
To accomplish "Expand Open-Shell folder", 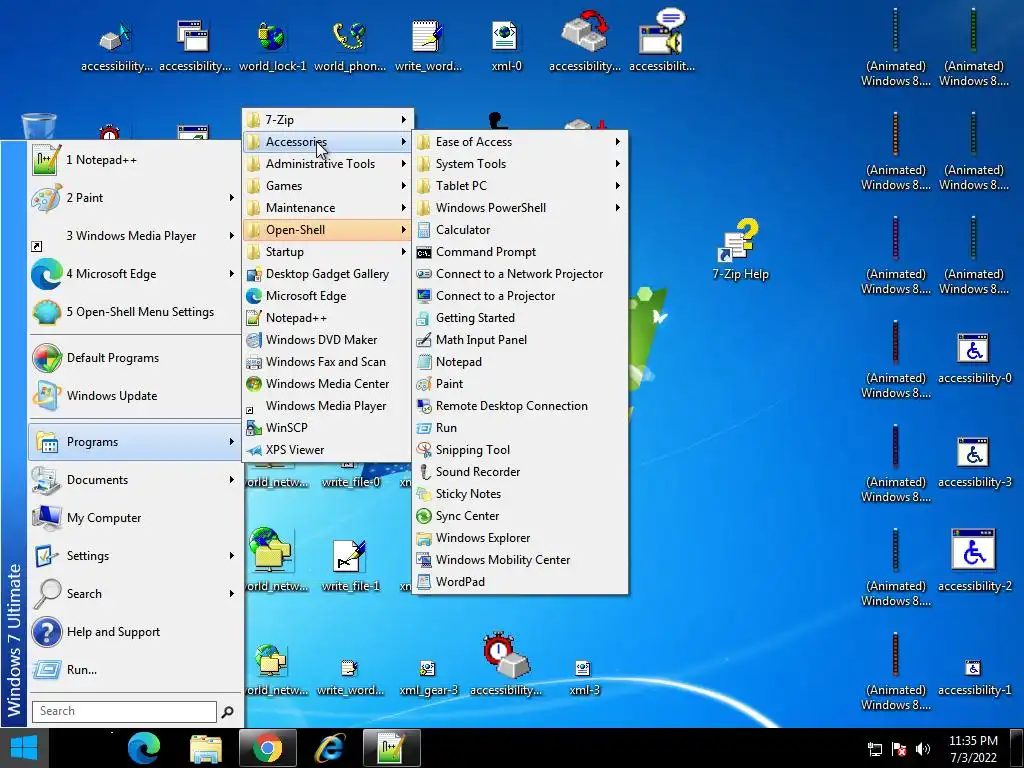I will click(327, 230).
